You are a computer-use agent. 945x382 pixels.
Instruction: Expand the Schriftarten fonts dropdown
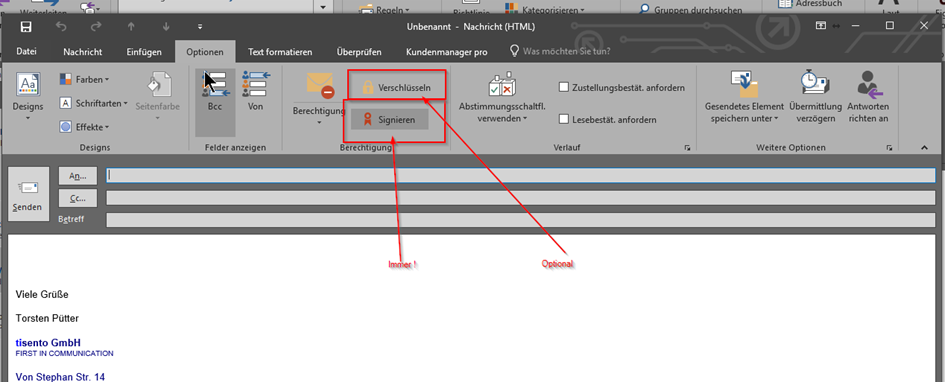93,103
